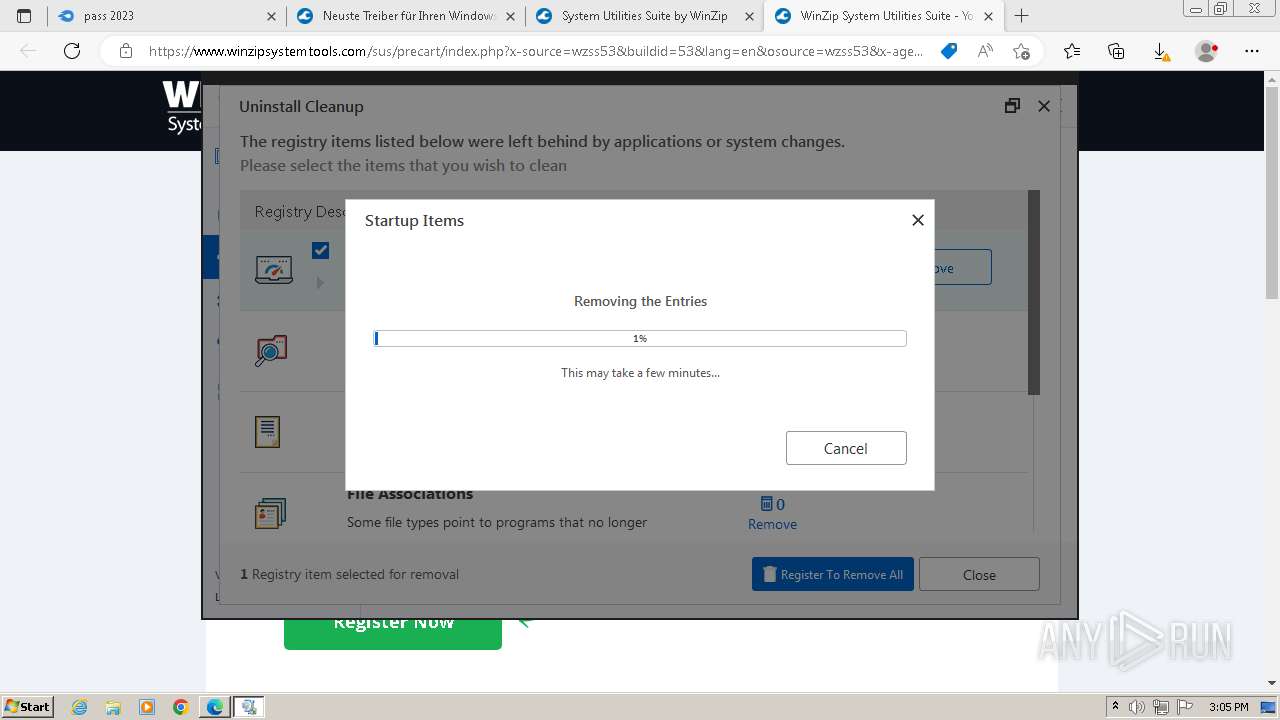Open the network tray icon
Screen dimensions: 1280x720
pos(1161,707)
